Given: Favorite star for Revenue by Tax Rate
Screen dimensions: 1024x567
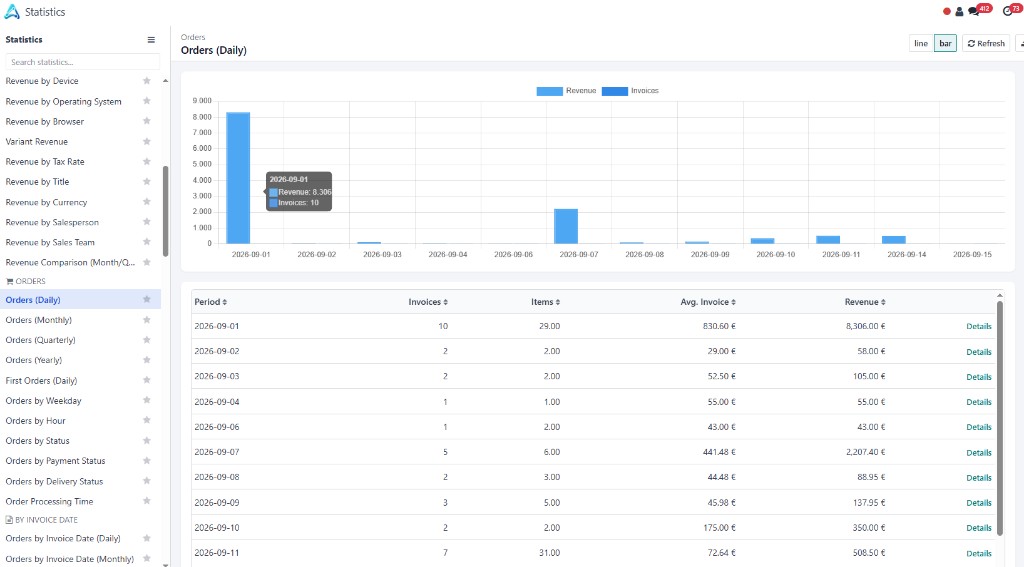Looking at the screenshot, I should tap(146, 161).
